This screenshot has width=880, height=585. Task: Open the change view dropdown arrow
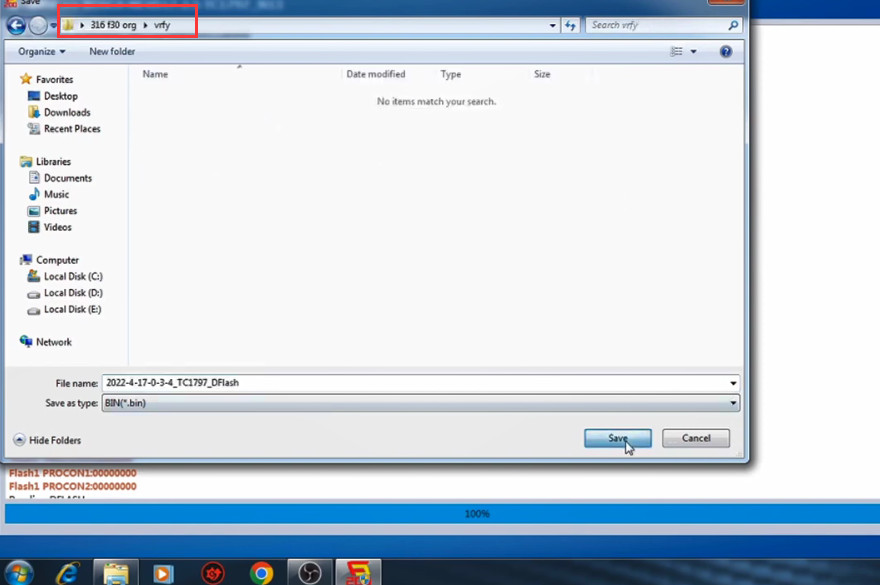[694, 52]
